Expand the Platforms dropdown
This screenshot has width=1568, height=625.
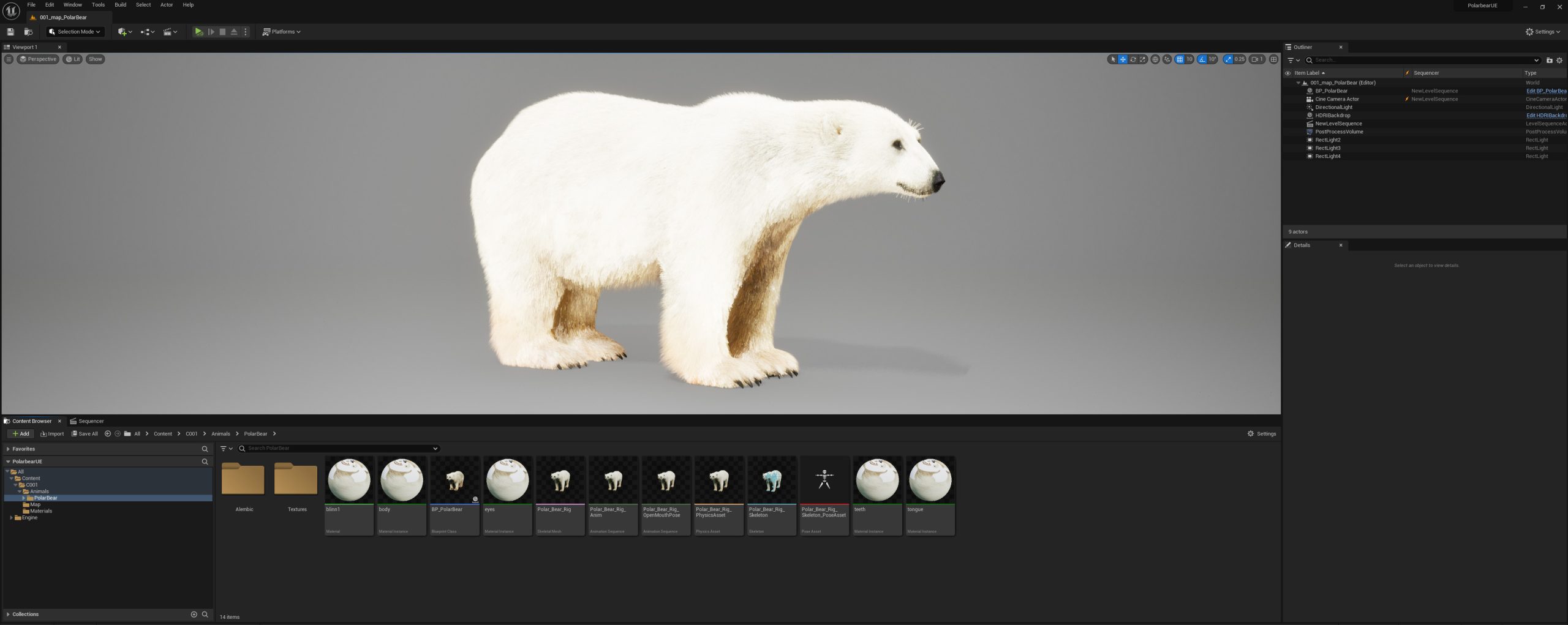point(282,32)
